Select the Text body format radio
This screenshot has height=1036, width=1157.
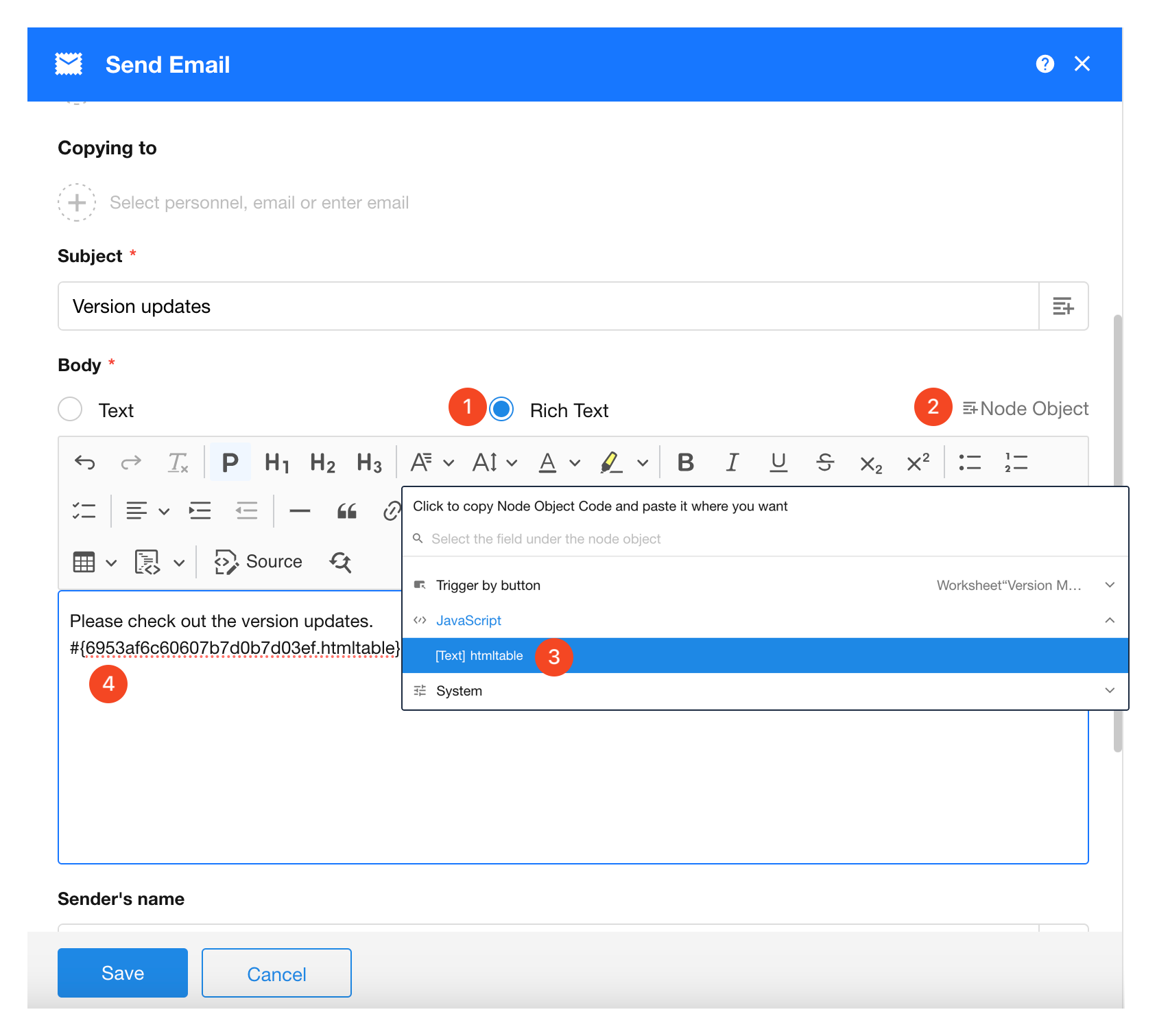[x=71, y=410]
